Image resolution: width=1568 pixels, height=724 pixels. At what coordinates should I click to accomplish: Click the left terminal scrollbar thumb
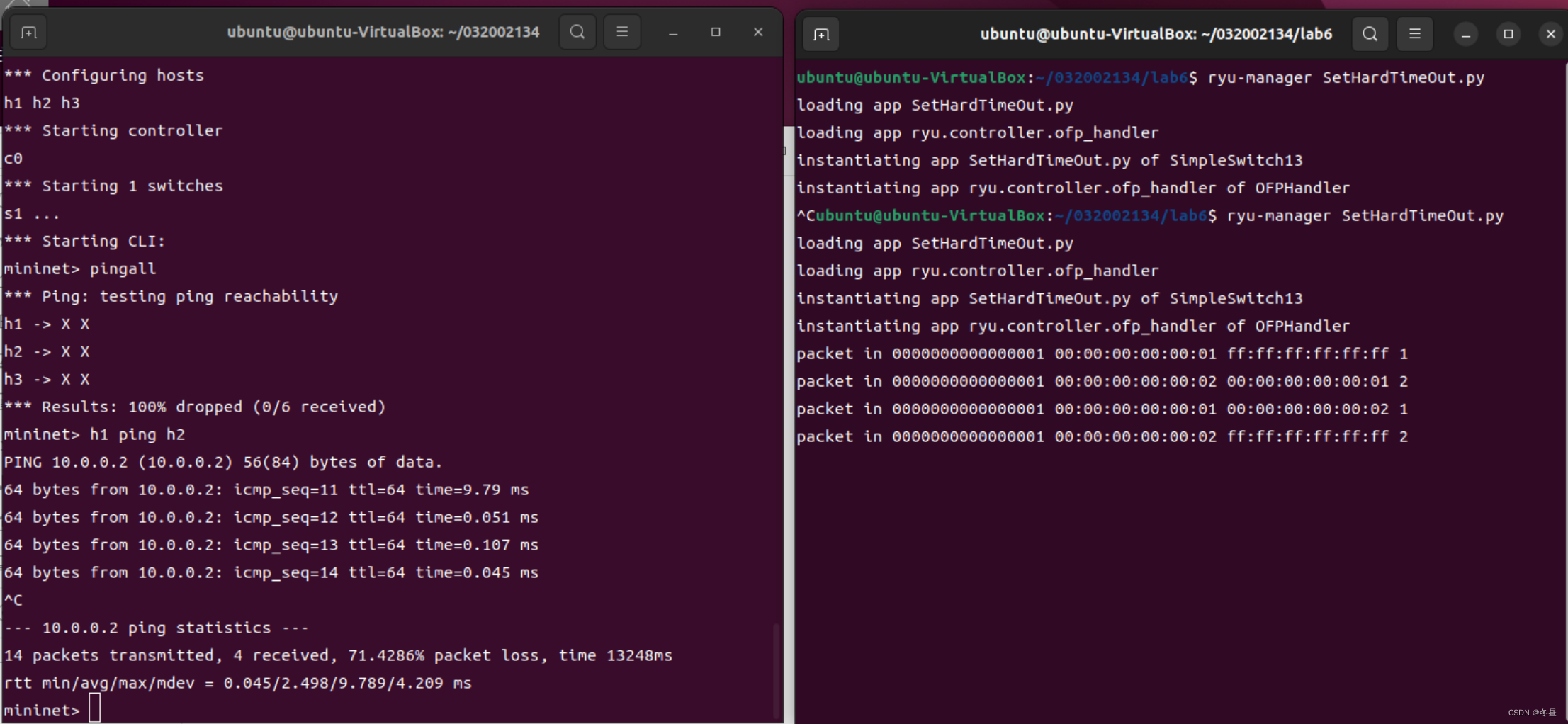pyautogui.click(x=778, y=671)
